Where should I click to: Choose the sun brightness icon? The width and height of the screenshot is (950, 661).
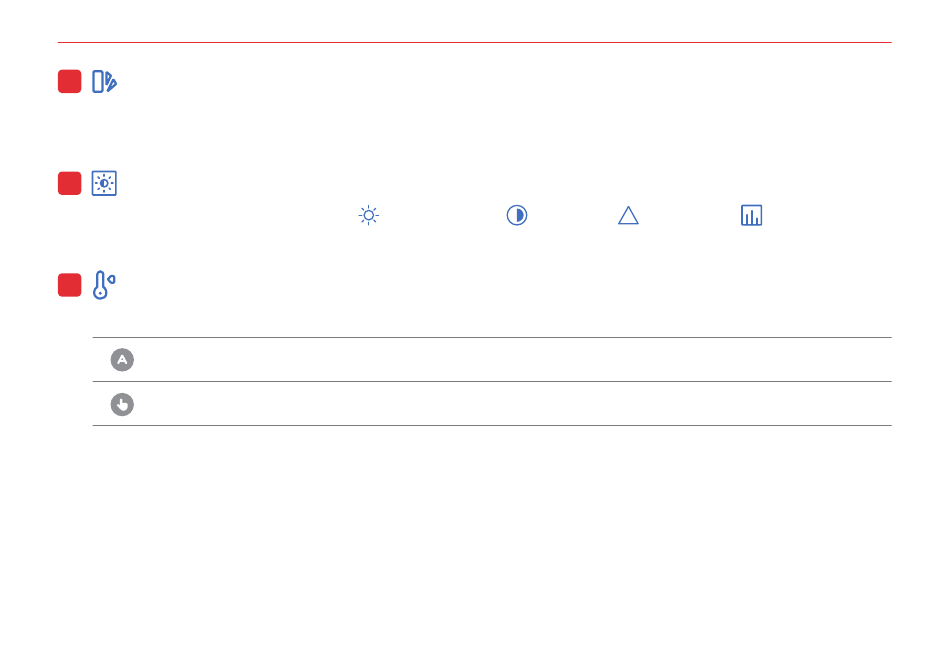pyautogui.click(x=368, y=215)
